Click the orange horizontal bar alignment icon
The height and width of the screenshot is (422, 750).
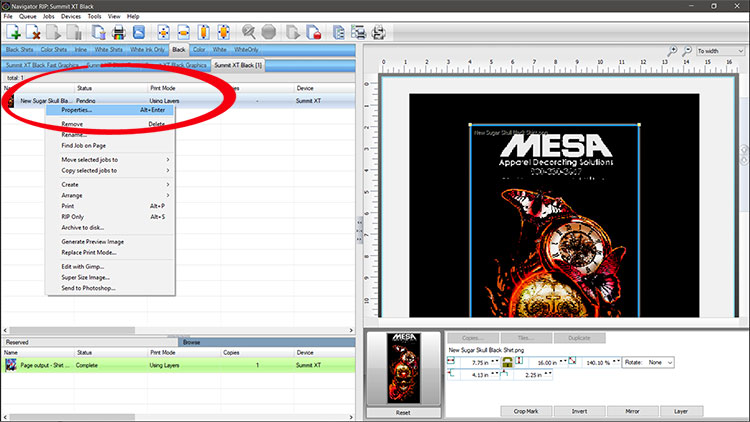click(184, 33)
